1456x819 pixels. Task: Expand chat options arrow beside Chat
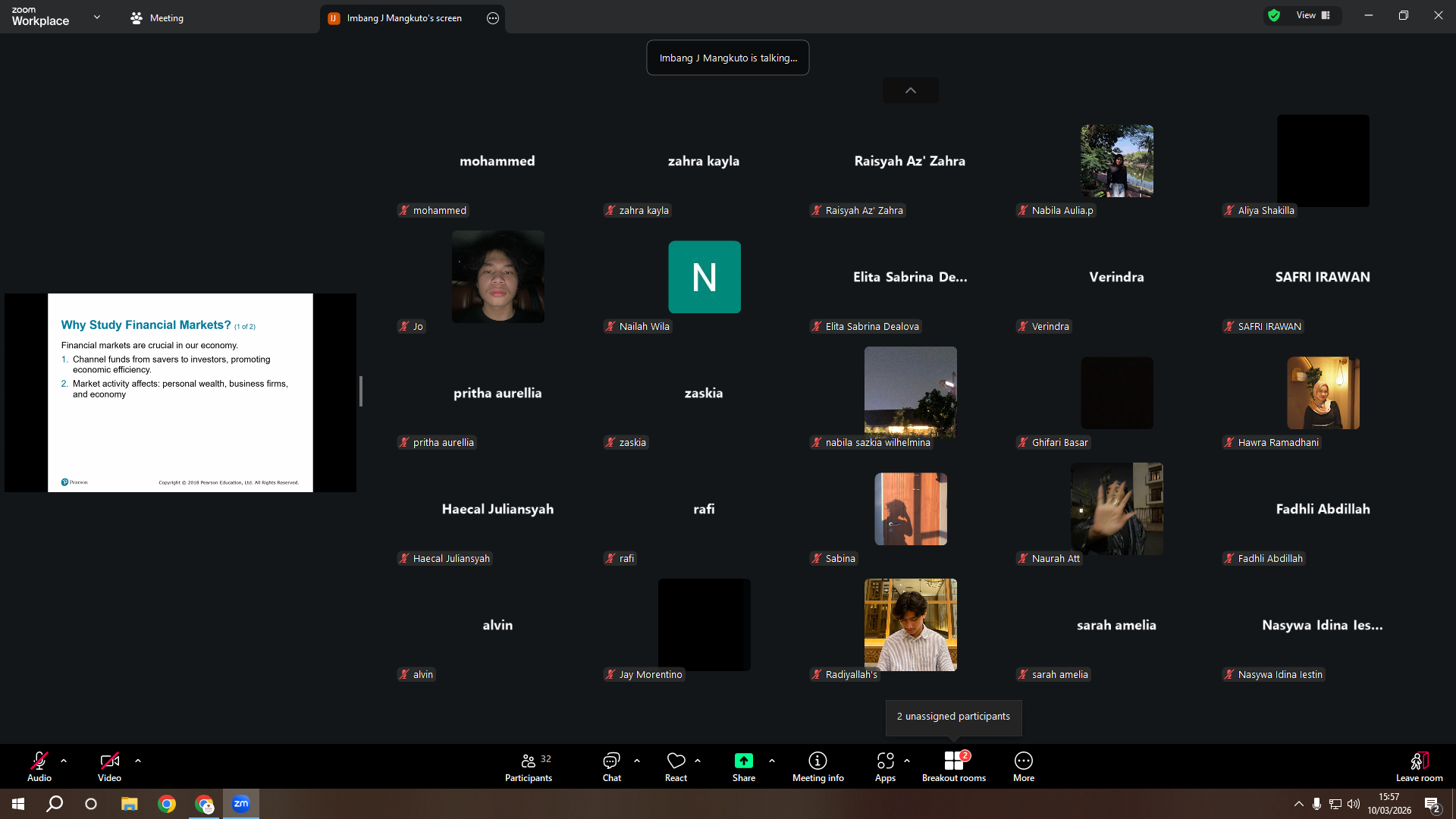pyautogui.click(x=637, y=761)
